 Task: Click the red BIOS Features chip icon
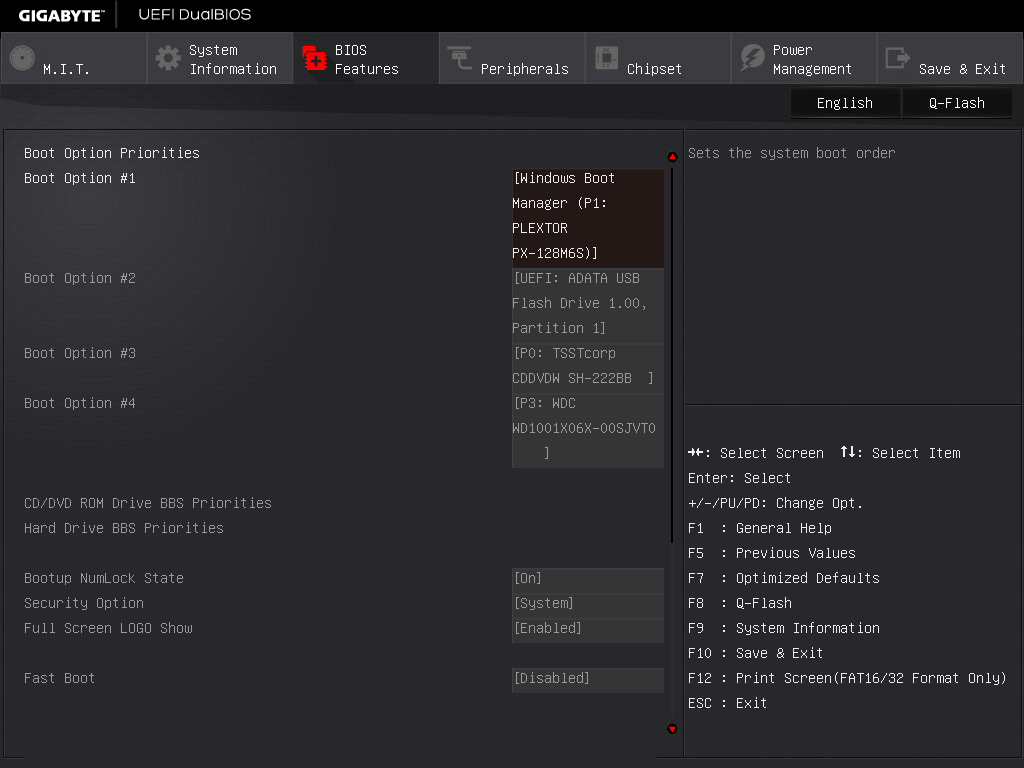[314, 58]
